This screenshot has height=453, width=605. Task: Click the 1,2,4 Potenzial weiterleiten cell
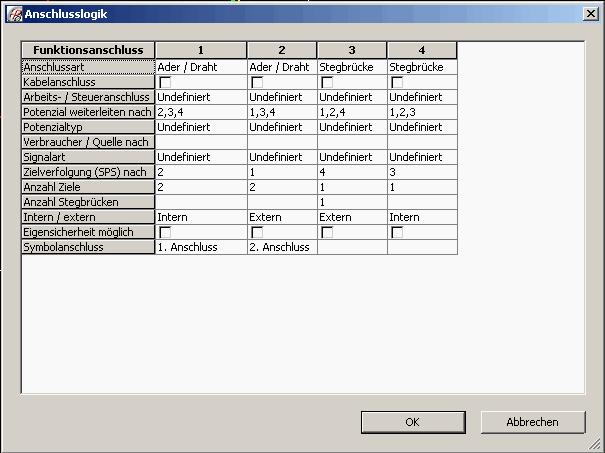pos(352,112)
